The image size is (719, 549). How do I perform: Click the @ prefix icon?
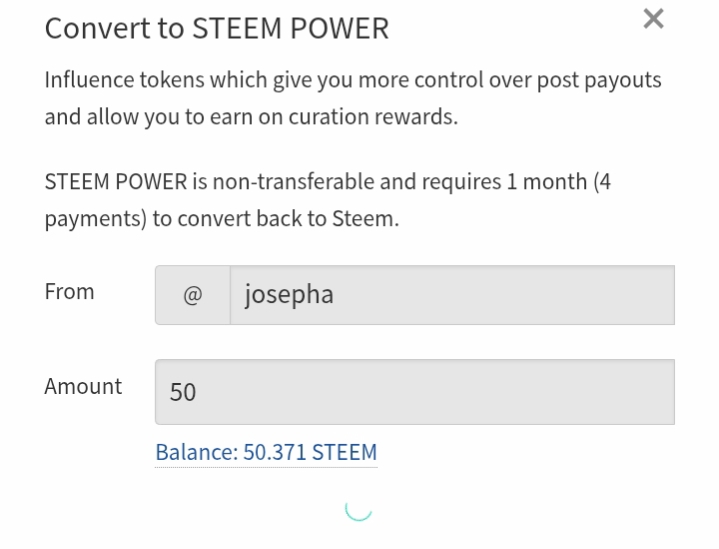pyautogui.click(x=193, y=295)
